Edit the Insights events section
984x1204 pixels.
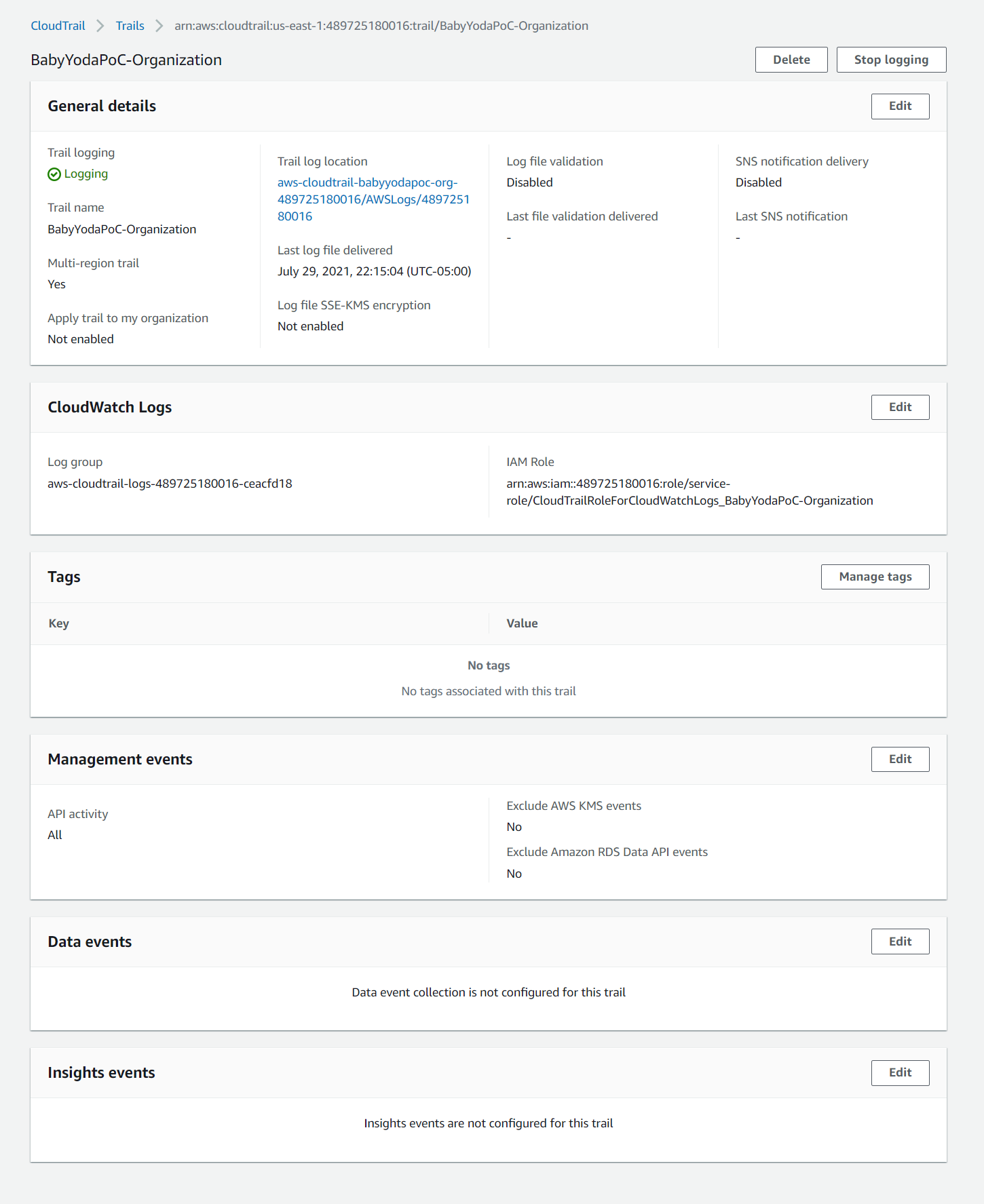coord(900,1072)
